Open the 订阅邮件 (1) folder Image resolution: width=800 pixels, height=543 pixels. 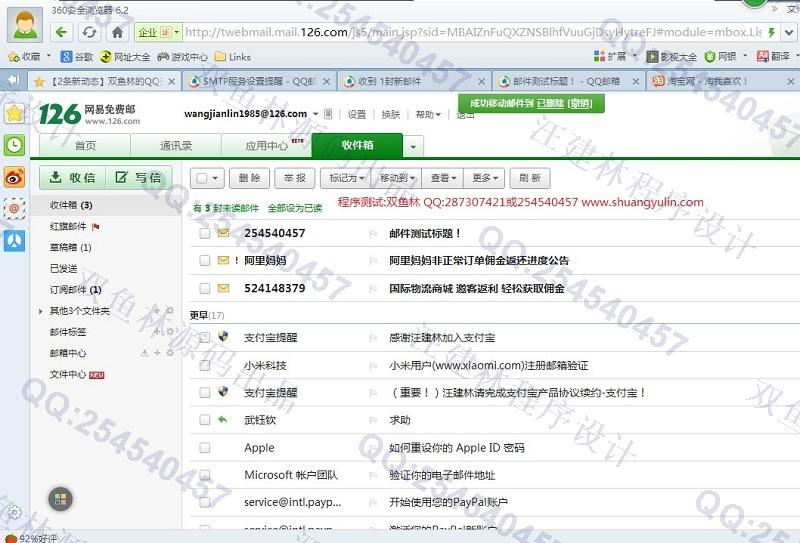coord(76,290)
